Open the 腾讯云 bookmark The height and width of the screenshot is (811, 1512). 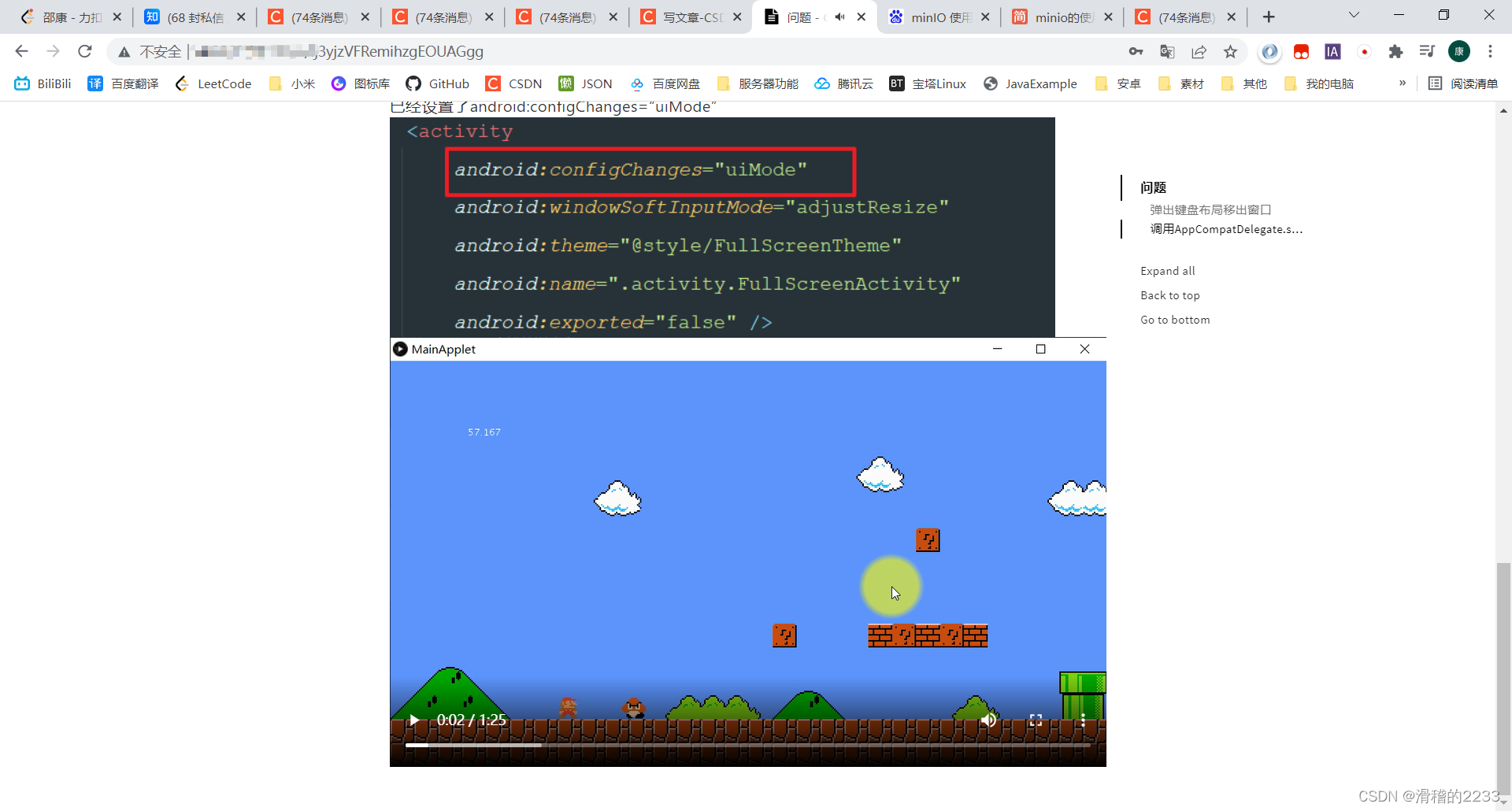(x=844, y=83)
